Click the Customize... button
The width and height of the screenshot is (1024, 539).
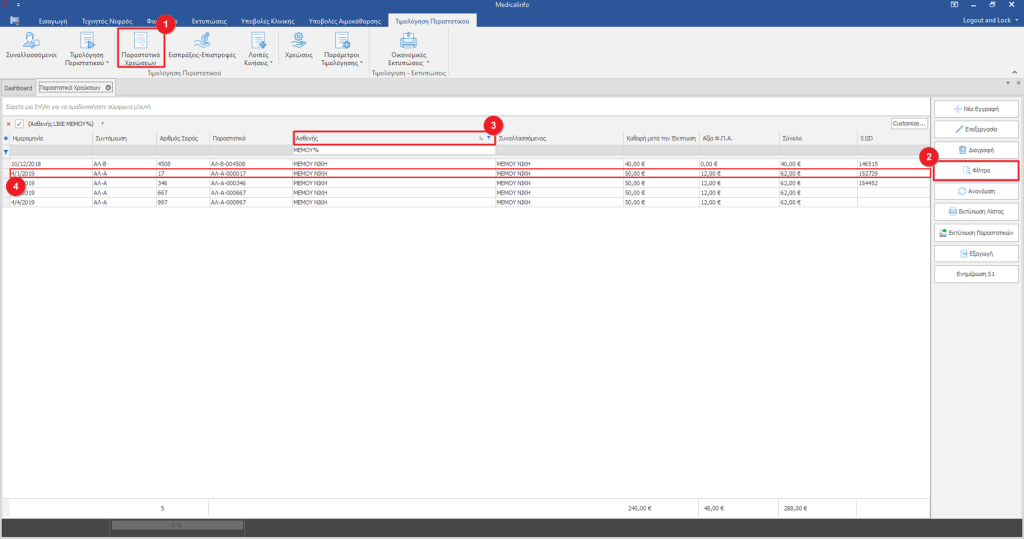pyautogui.click(x=909, y=124)
